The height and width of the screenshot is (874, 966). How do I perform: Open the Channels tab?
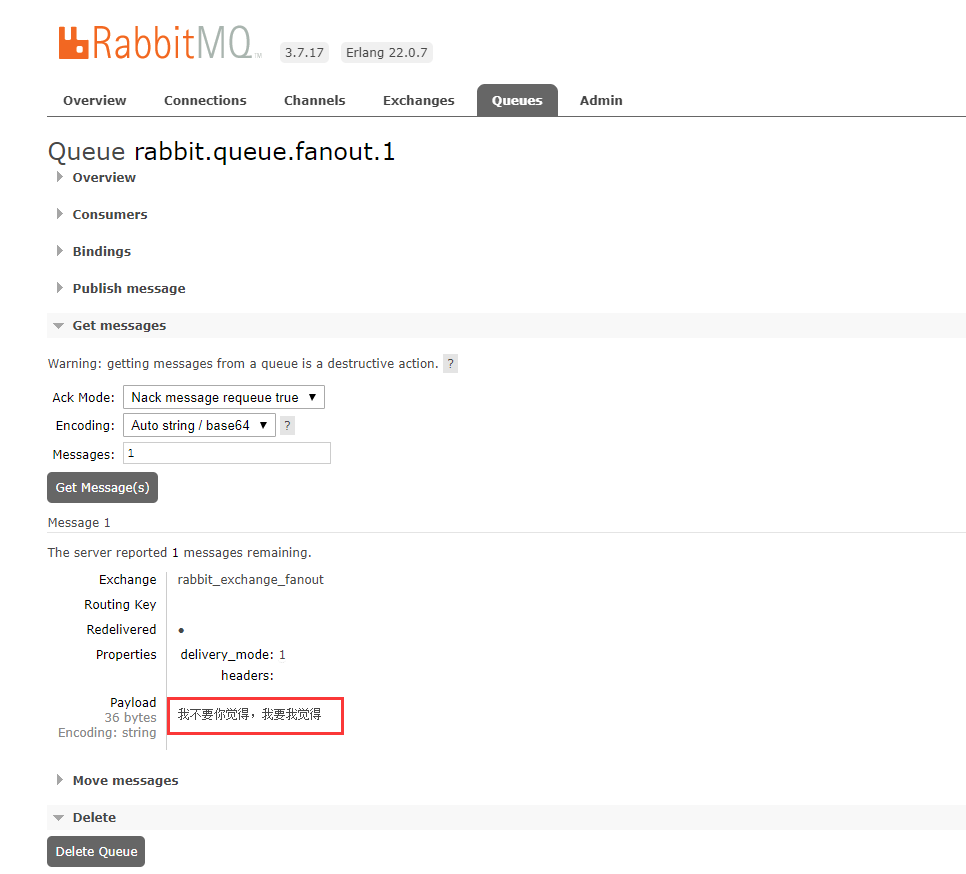click(314, 100)
